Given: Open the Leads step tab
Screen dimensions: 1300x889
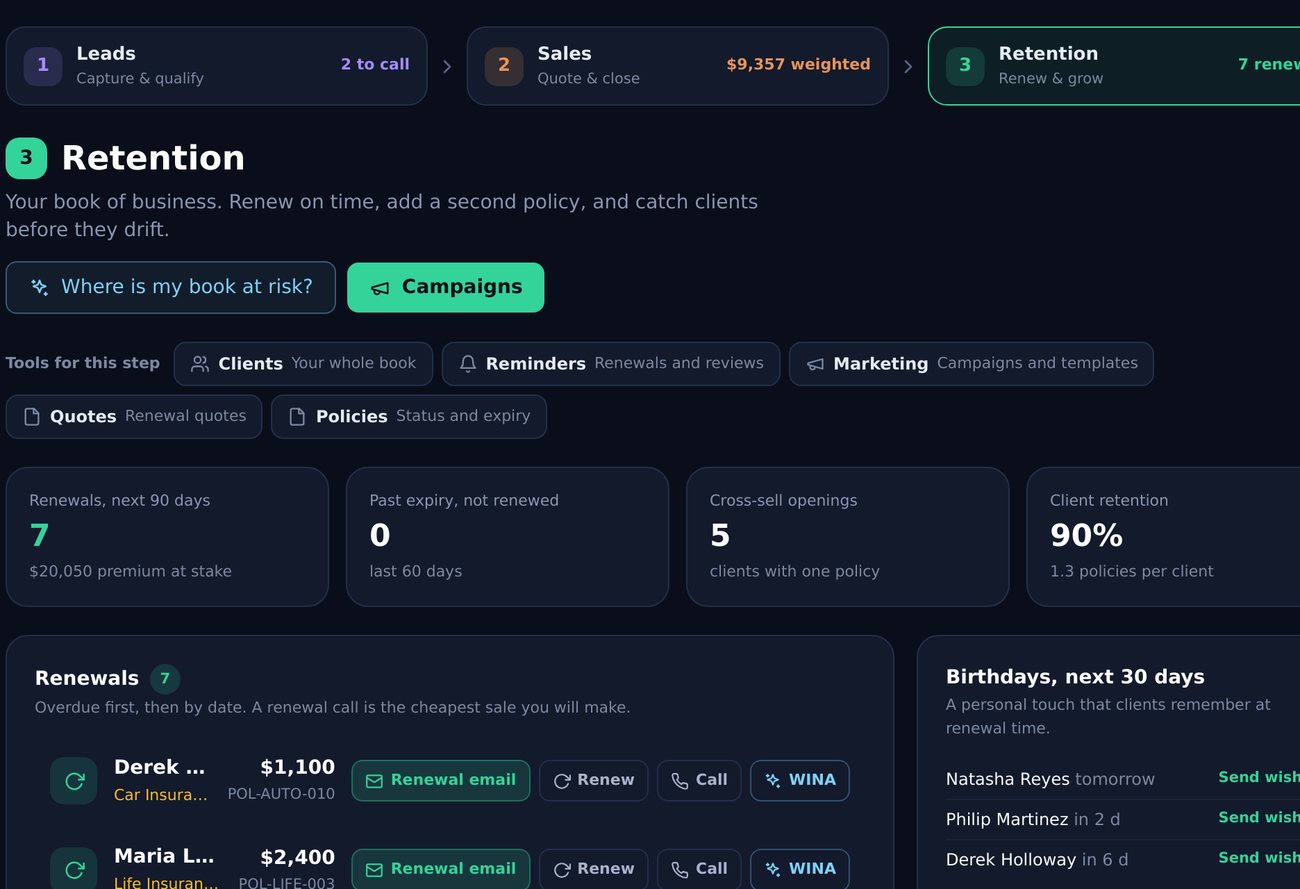Looking at the screenshot, I should (x=216, y=66).
